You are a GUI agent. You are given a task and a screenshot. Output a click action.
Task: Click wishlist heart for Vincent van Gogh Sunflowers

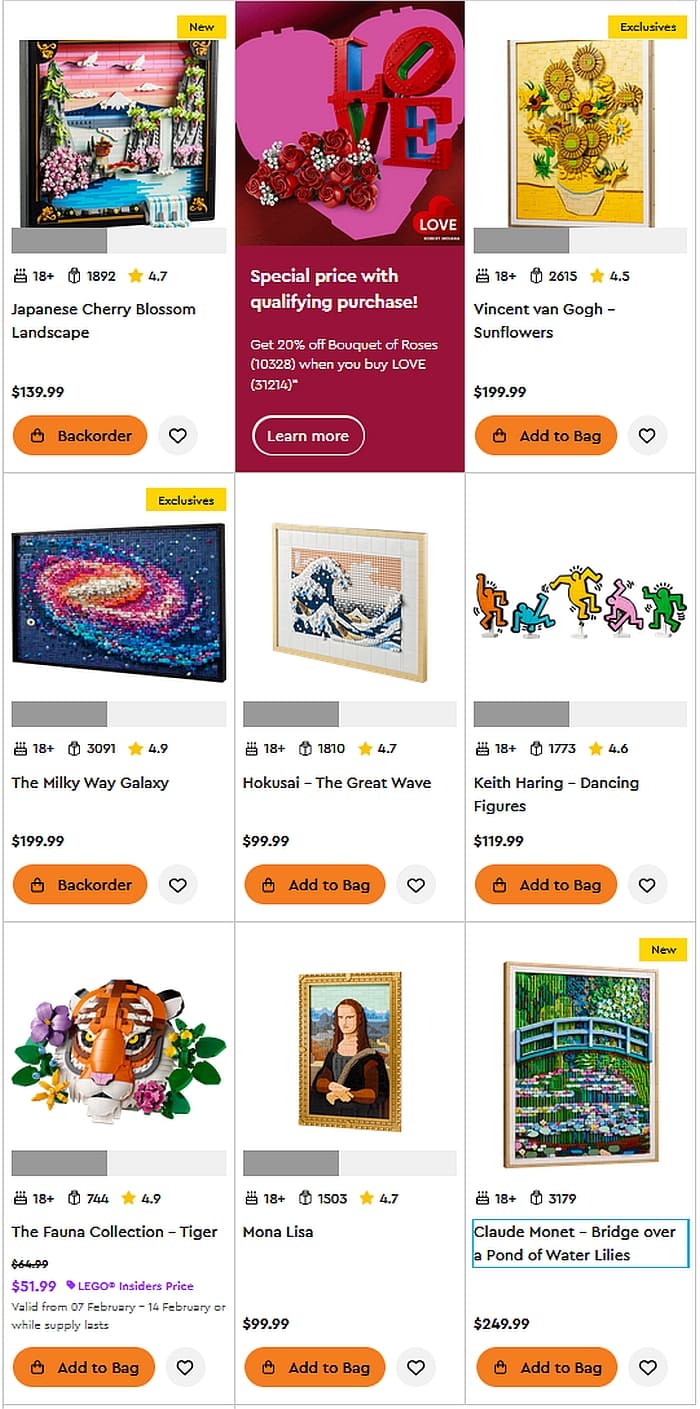[x=647, y=436]
